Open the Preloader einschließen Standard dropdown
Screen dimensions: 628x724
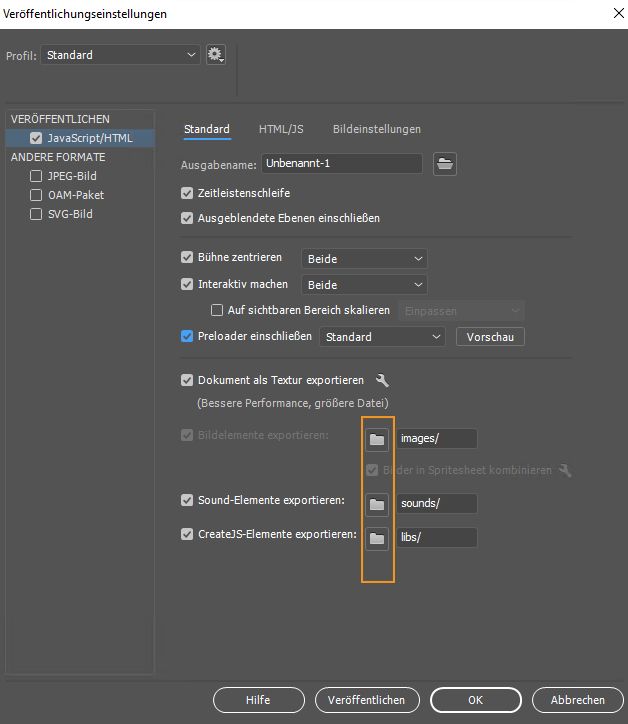tap(382, 337)
